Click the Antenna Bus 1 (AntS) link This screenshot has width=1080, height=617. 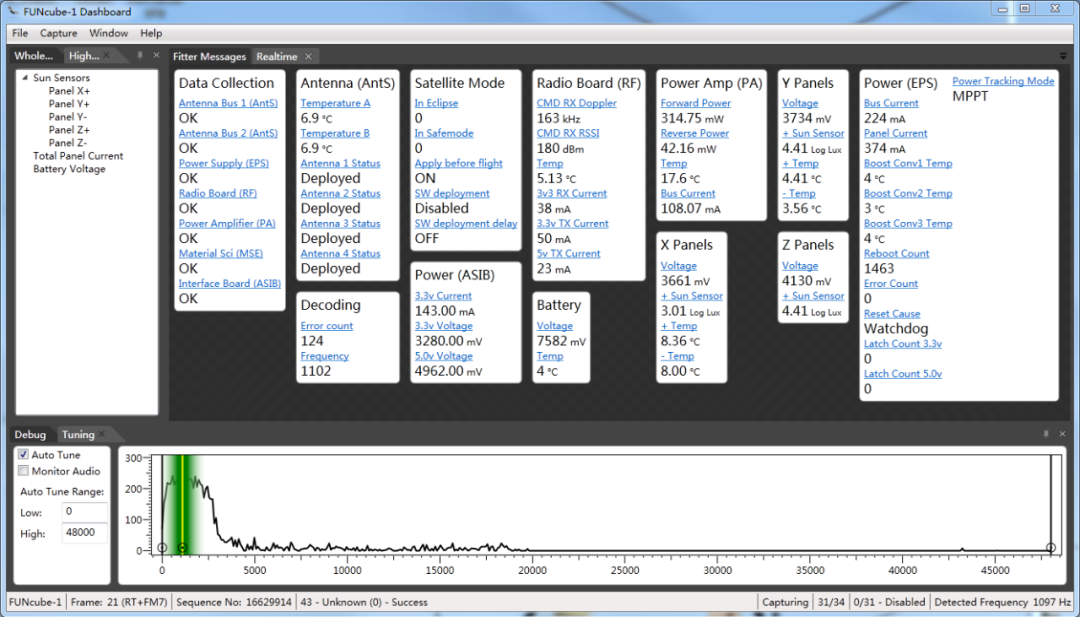point(228,103)
